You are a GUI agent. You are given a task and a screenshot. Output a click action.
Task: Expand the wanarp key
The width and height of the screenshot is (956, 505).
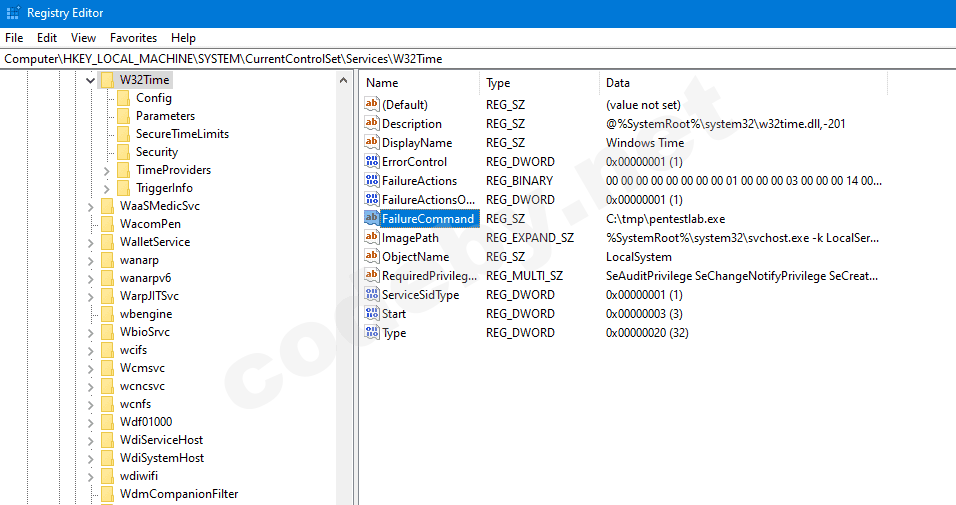(x=90, y=260)
